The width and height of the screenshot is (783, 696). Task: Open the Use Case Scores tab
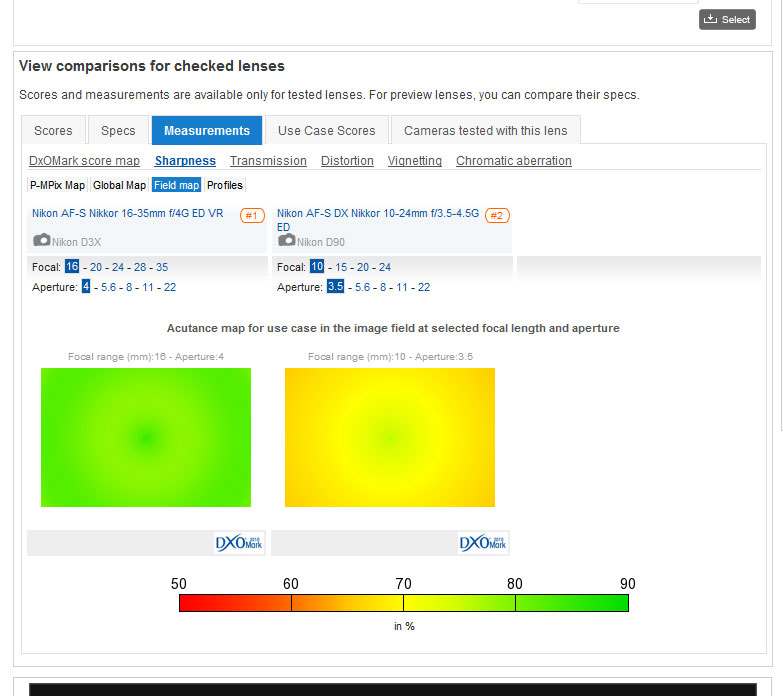[327, 130]
